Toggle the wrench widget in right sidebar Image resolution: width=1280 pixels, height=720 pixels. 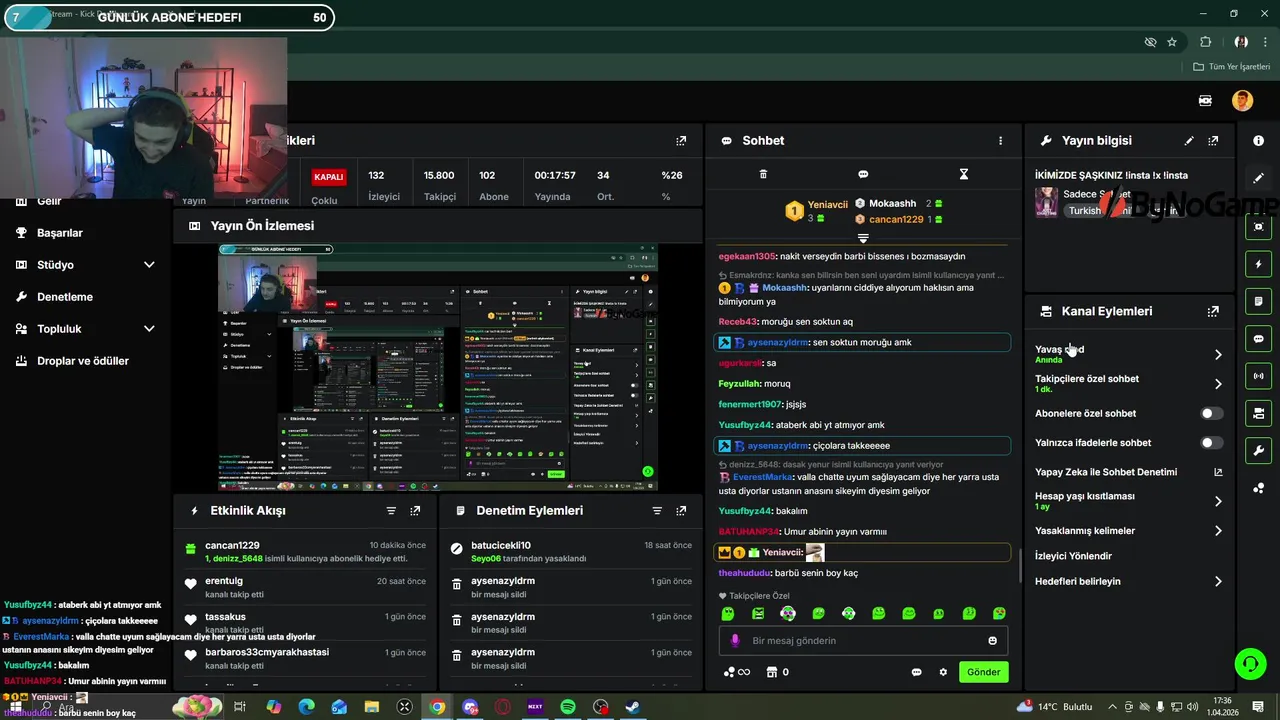(1258, 450)
